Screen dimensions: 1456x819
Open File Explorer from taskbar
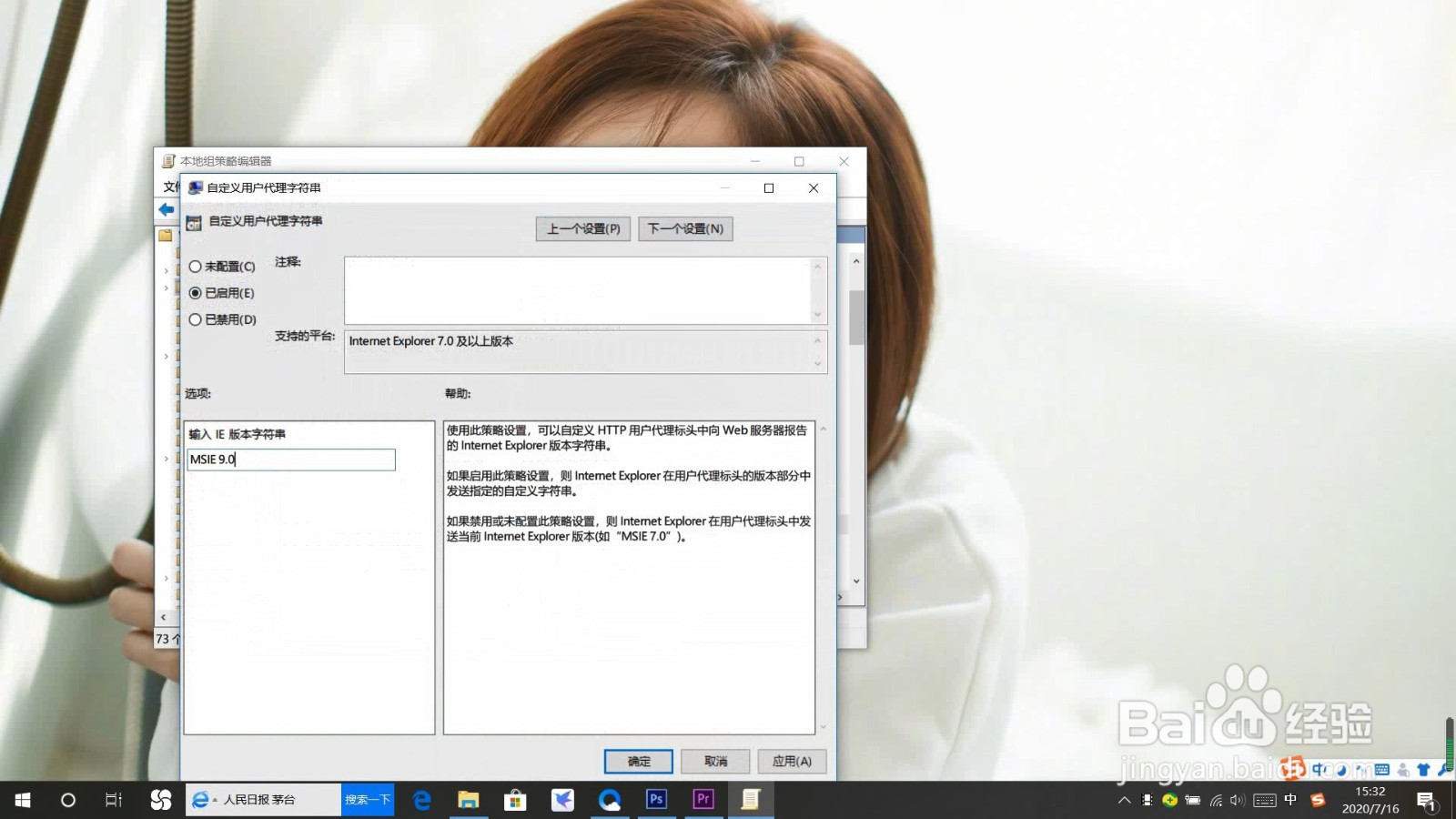click(x=469, y=800)
